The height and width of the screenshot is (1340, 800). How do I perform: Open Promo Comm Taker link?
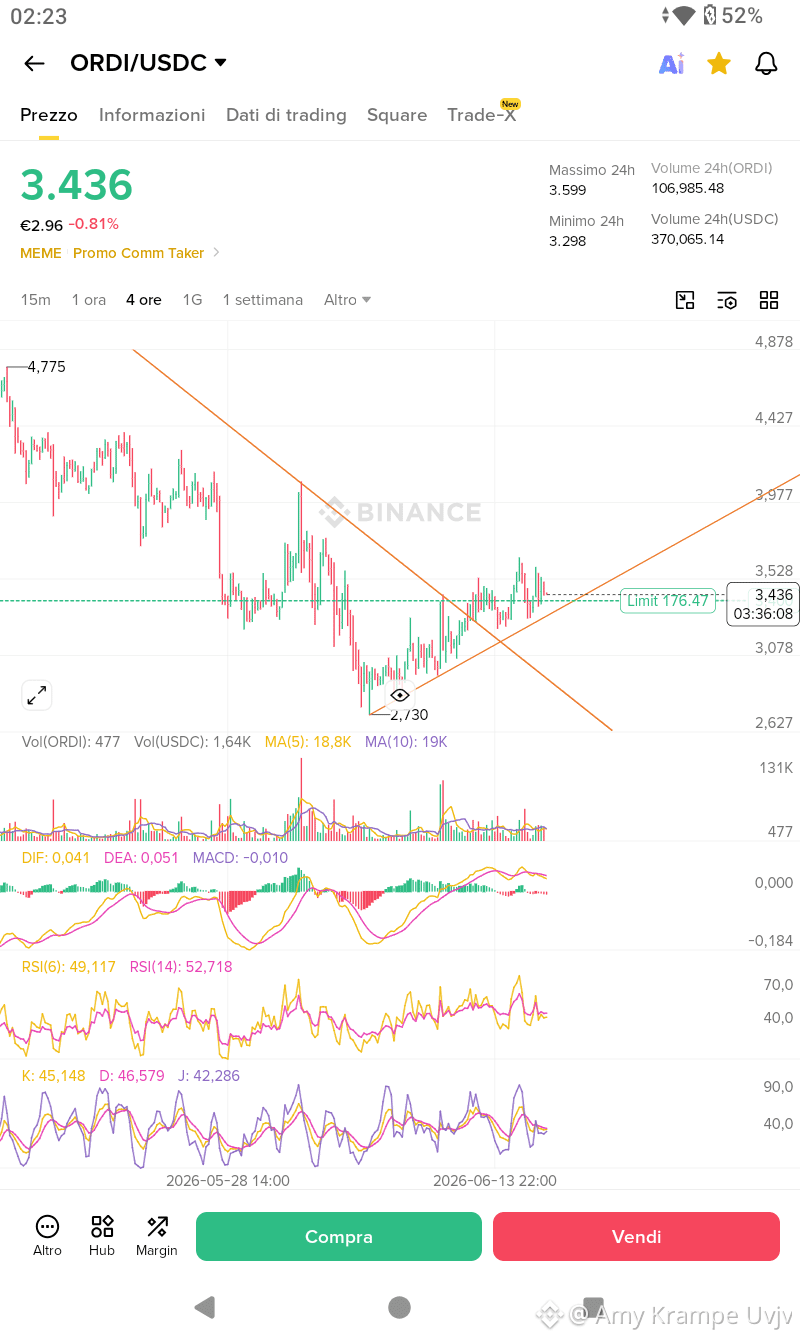click(x=138, y=253)
